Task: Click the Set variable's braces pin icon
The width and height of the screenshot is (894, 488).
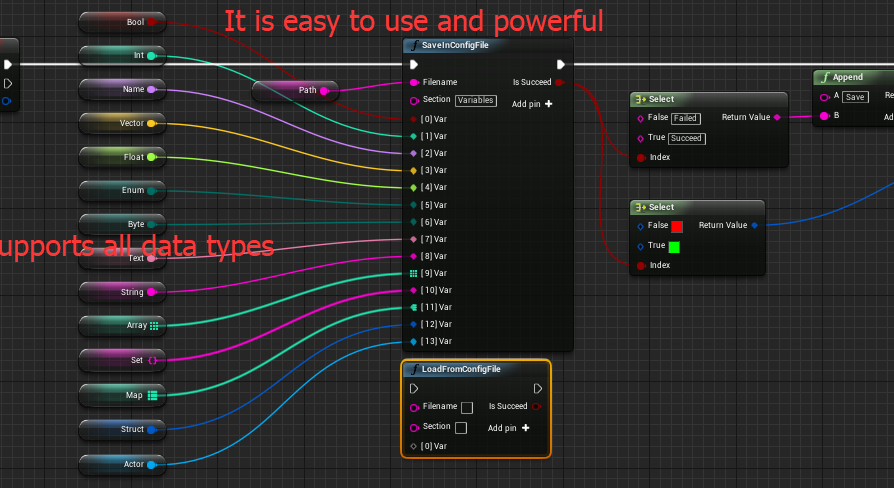Action: pos(153,360)
